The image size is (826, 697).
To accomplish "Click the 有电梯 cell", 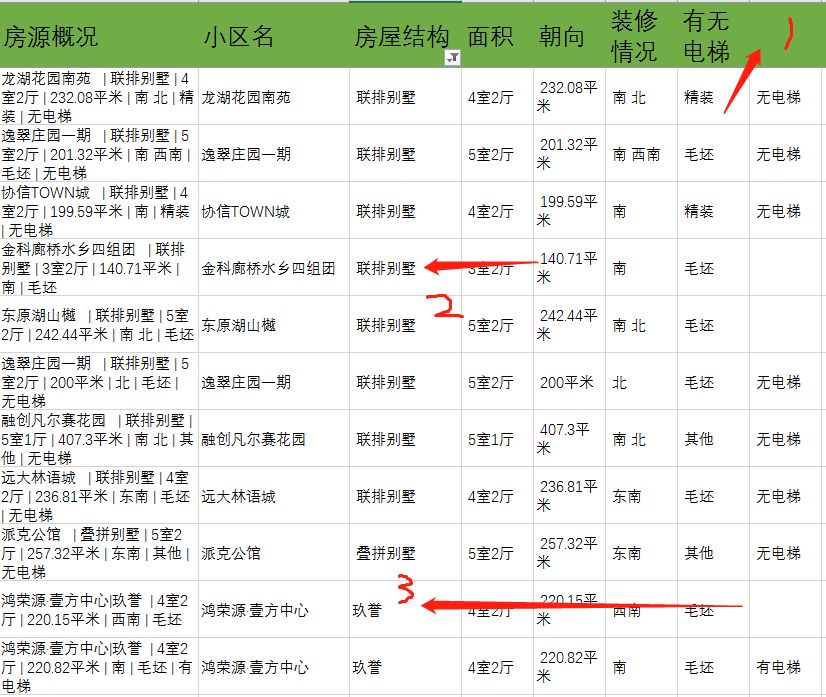I will 785,666.
